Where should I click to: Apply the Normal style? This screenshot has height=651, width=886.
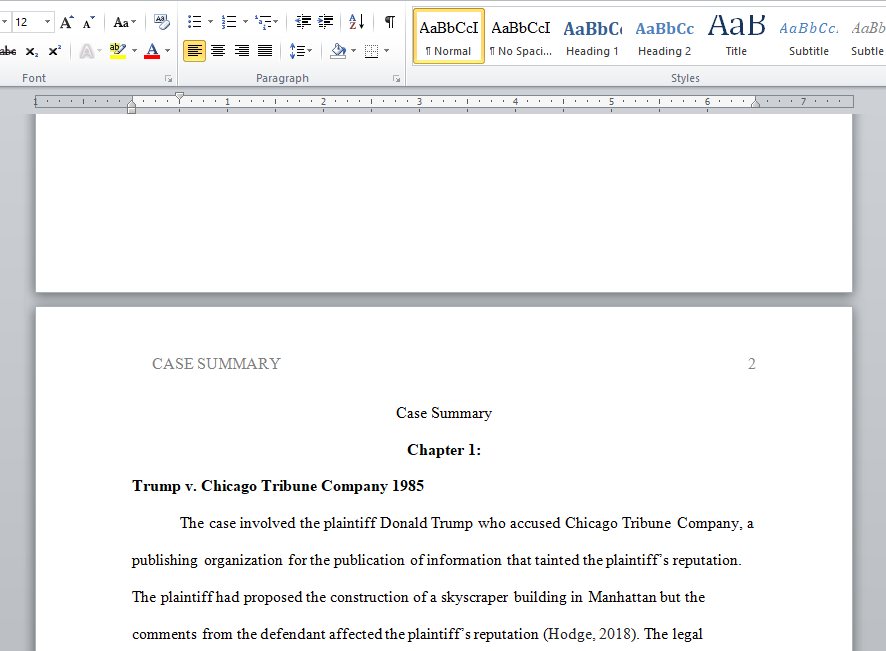[449, 36]
